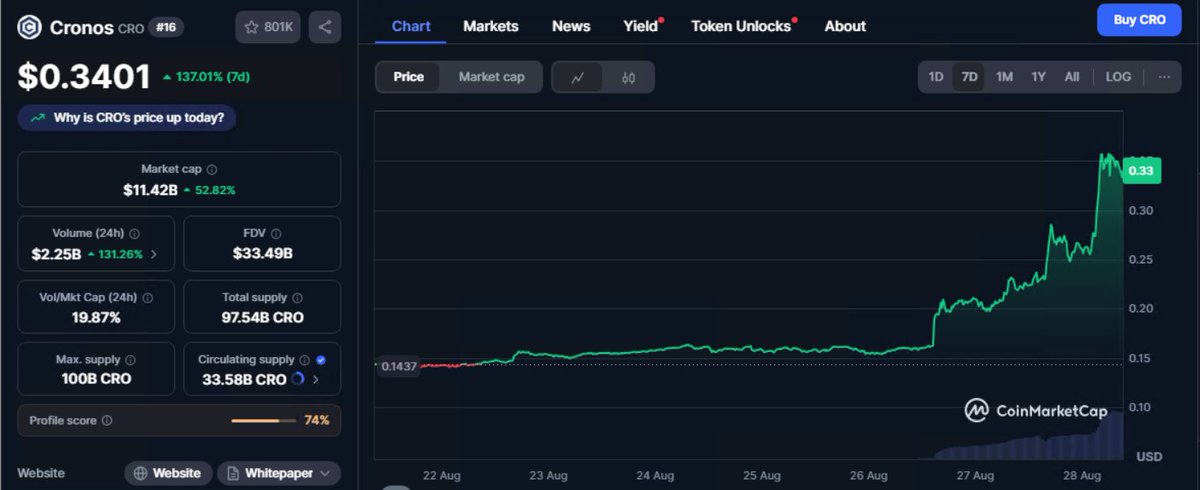Switch to the About tab
Viewport: 1200px width, 490px height.
[845, 26]
